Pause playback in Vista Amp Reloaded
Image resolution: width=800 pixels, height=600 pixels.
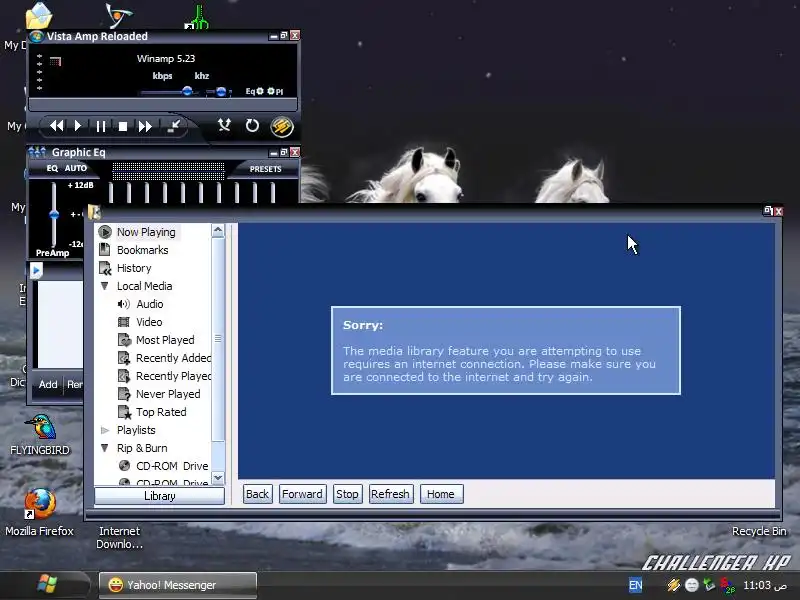(101, 126)
